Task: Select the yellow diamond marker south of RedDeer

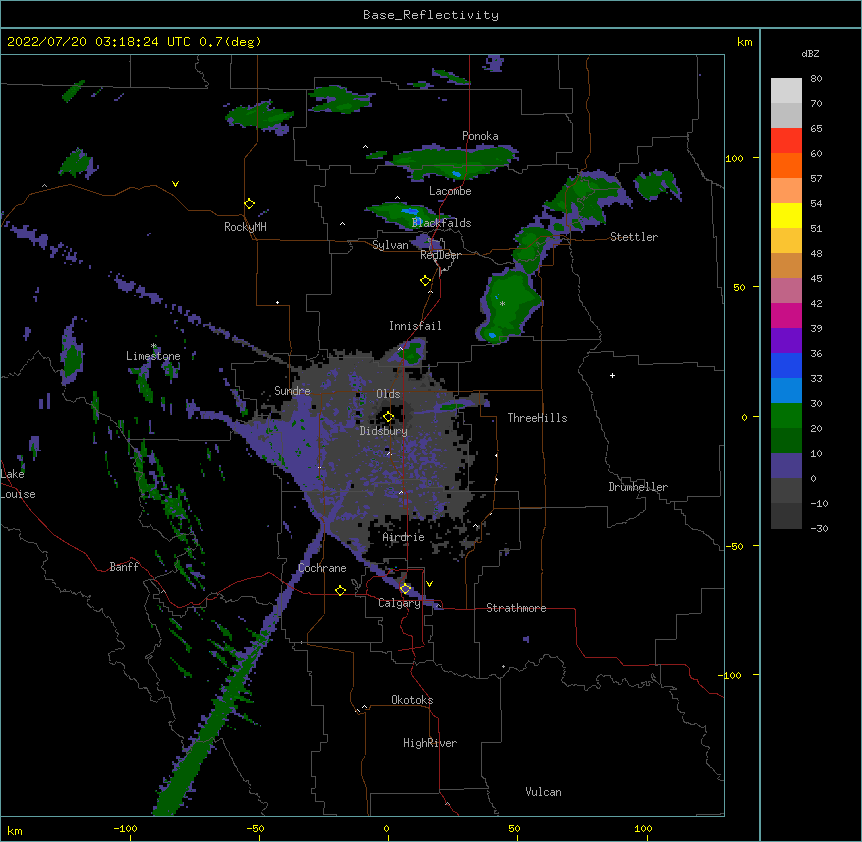Action: (425, 281)
